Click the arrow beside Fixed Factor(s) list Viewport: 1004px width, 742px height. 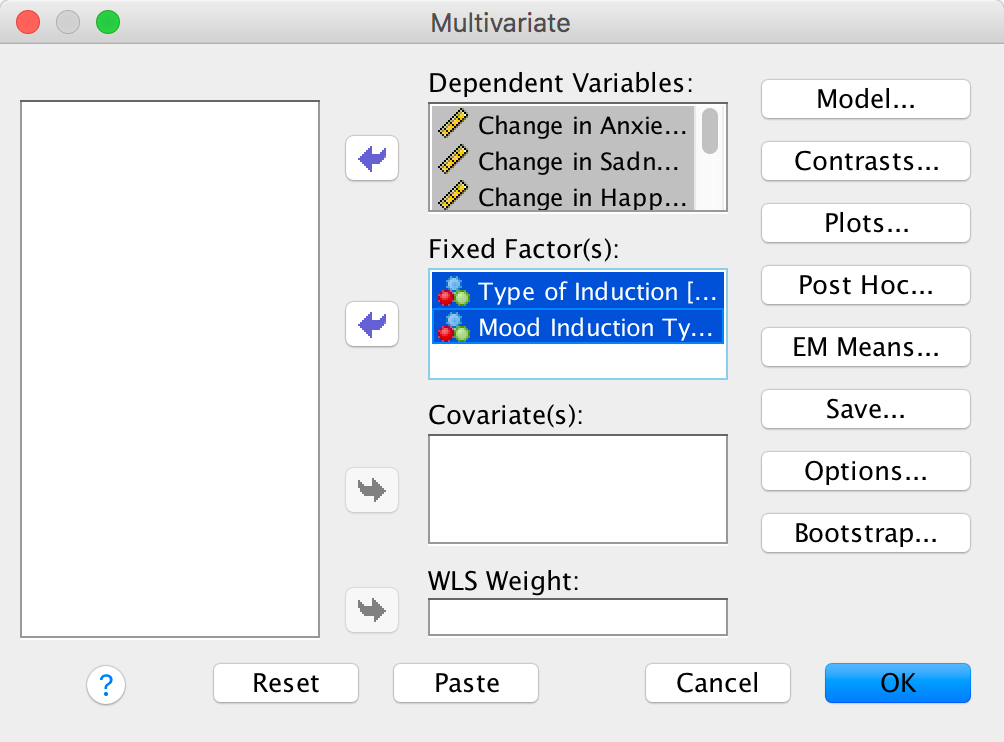(372, 325)
